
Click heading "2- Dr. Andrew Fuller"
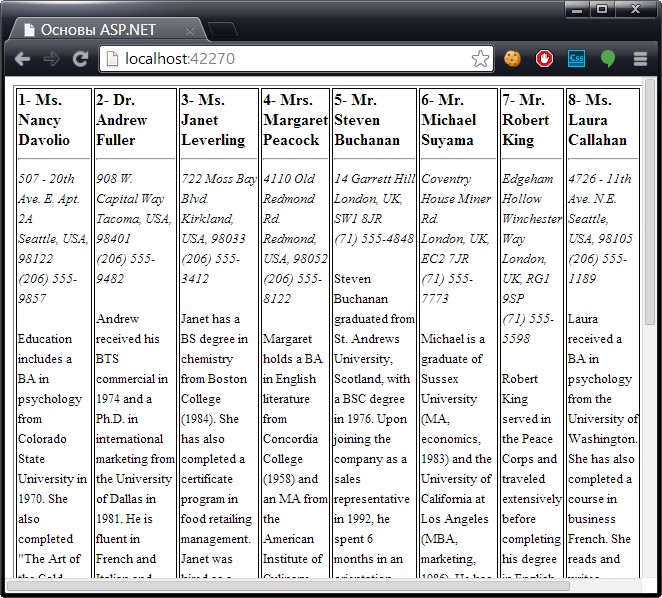pyautogui.click(x=122, y=120)
